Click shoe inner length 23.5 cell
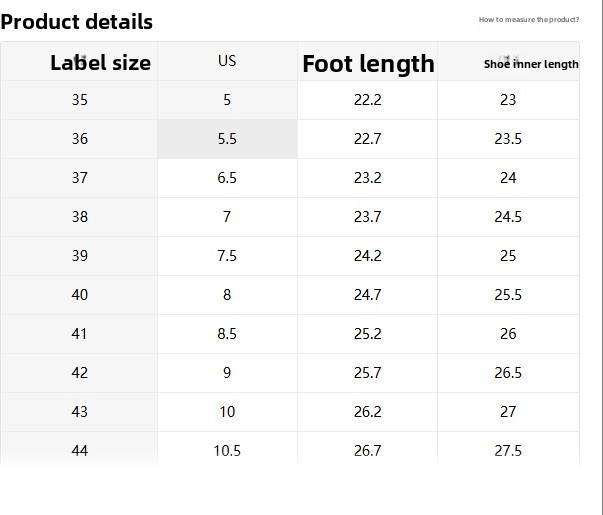This screenshot has width=603, height=515. [508, 139]
